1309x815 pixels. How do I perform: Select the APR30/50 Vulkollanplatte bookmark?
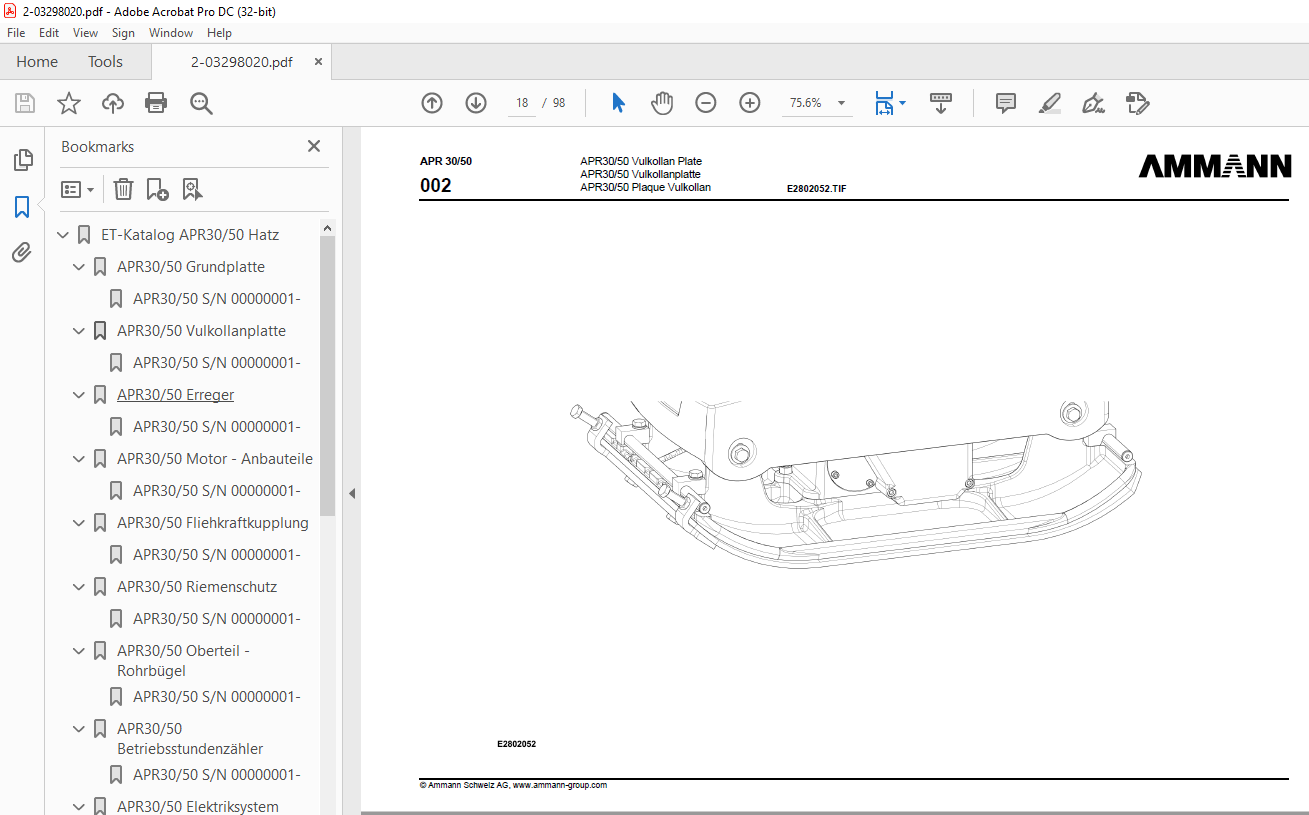coord(201,331)
